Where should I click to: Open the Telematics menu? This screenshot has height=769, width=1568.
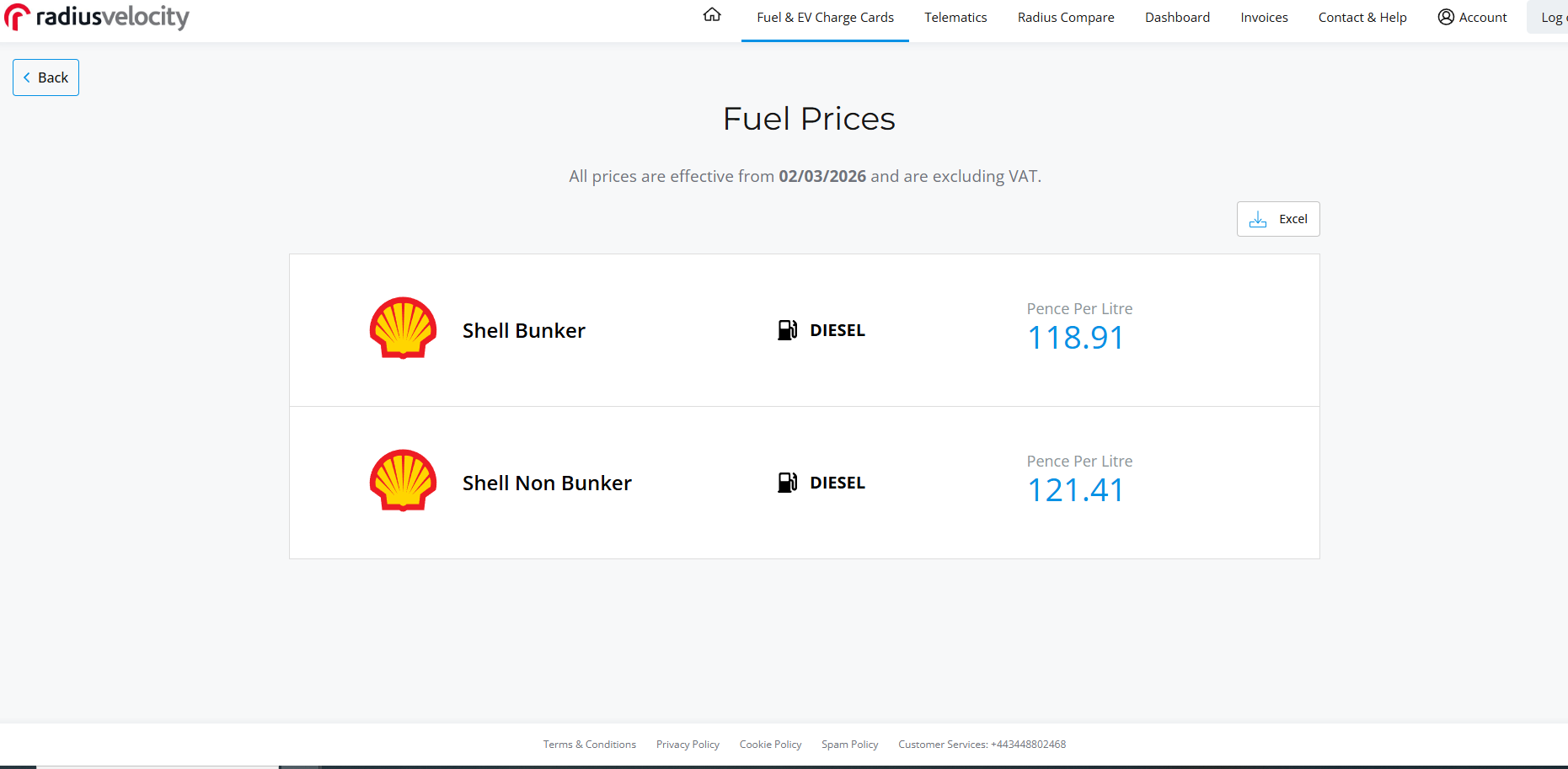(955, 18)
